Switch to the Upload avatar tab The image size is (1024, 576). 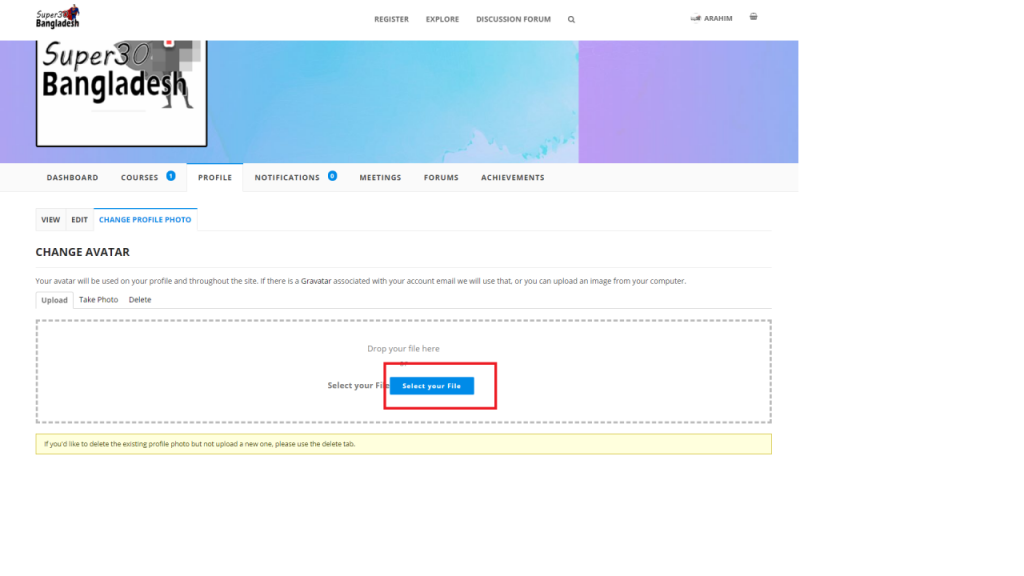point(54,300)
